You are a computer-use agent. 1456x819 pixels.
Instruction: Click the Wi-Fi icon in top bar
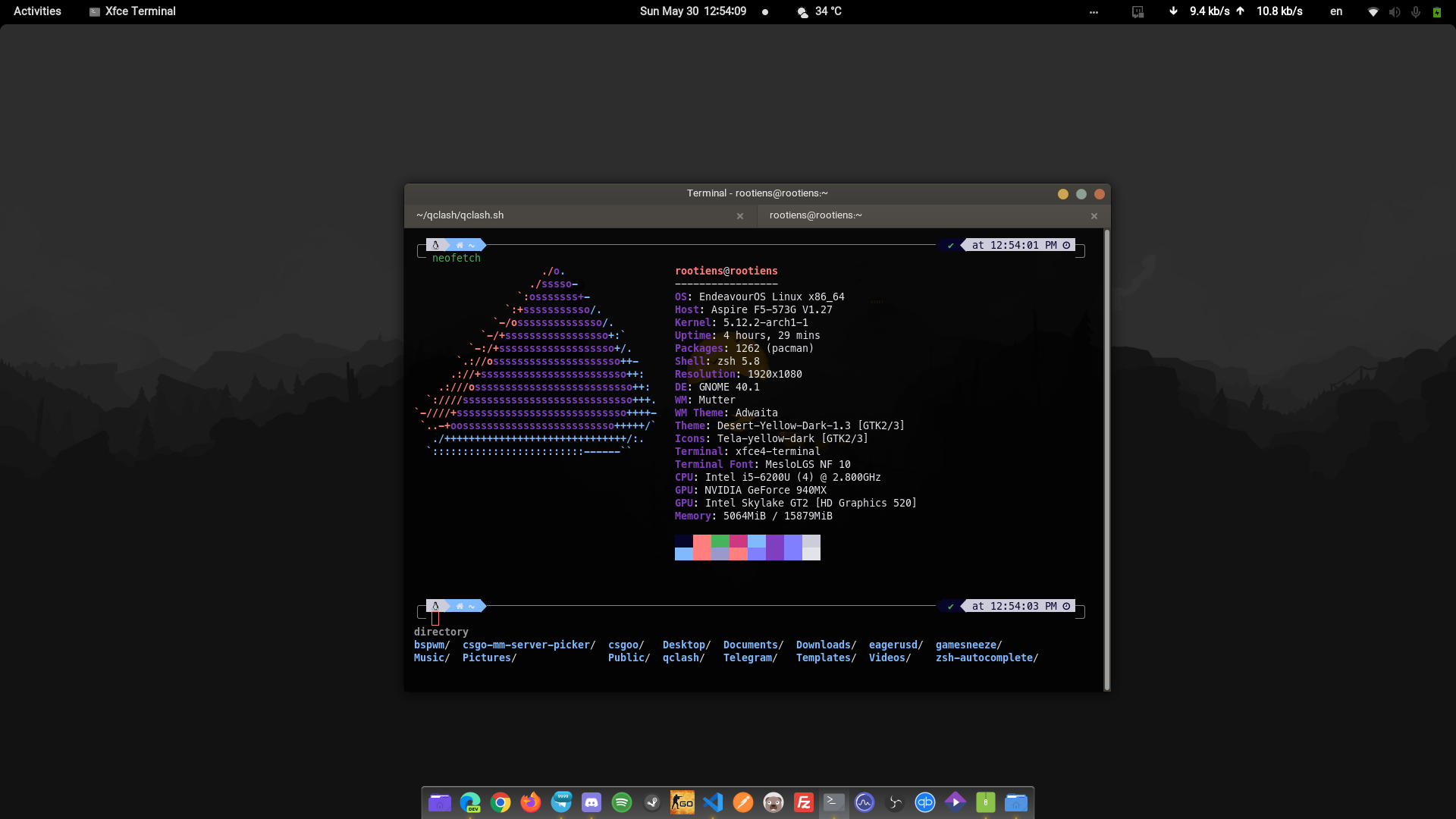pyautogui.click(x=1373, y=11)
